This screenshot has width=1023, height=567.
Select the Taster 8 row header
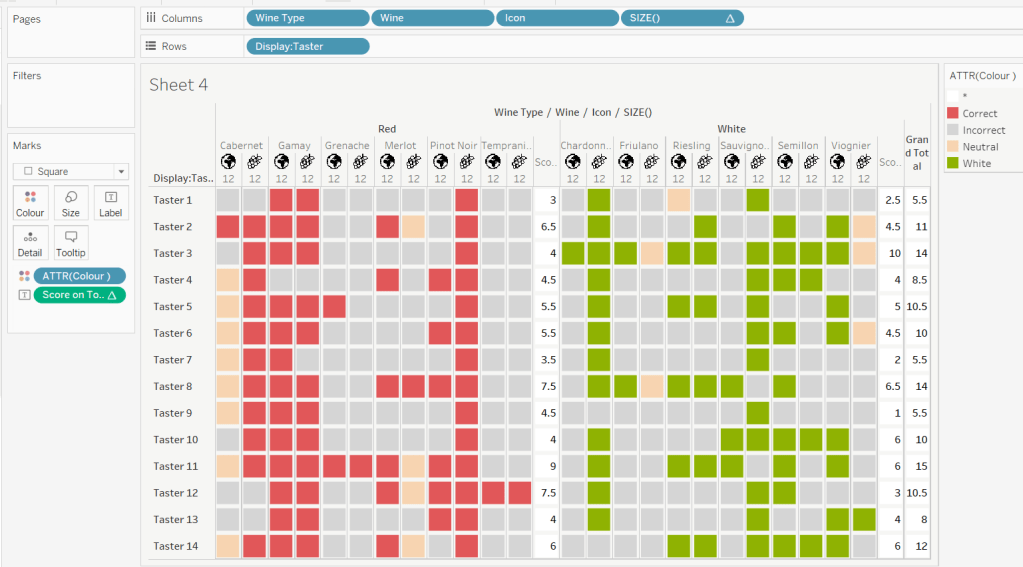point(172,386)
